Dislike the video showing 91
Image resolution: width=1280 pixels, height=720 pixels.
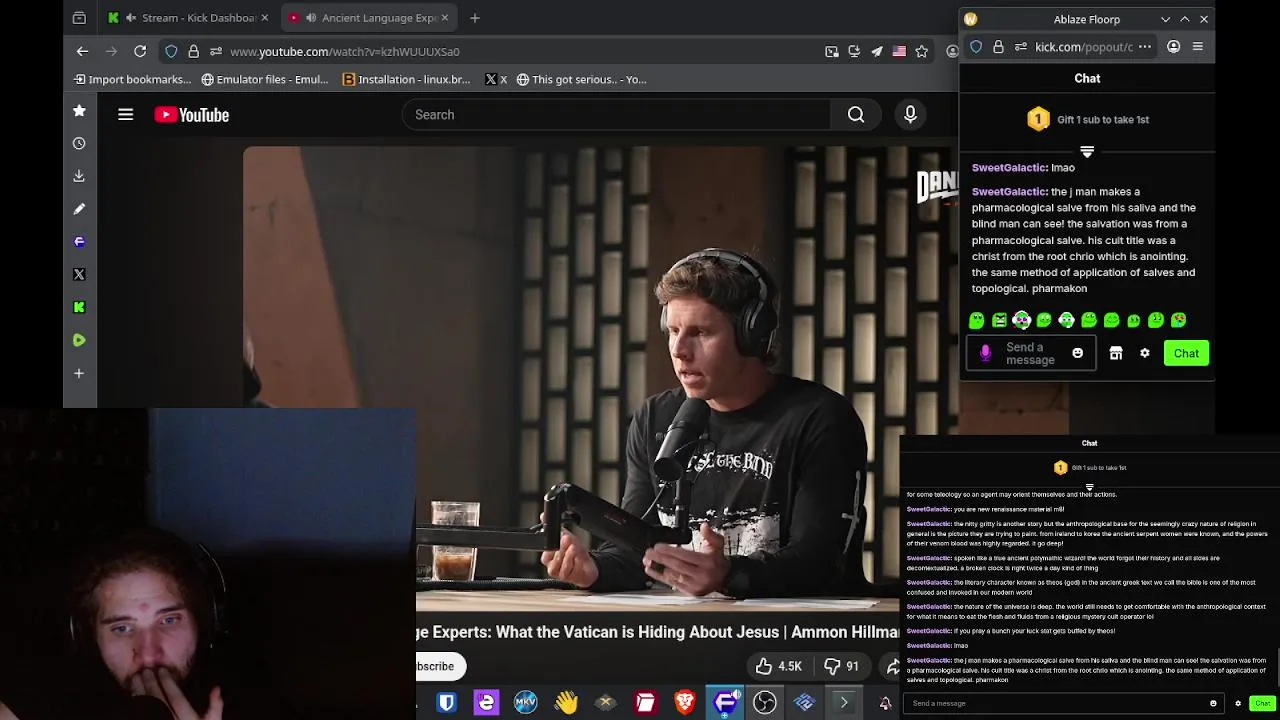tap(840, 666)
